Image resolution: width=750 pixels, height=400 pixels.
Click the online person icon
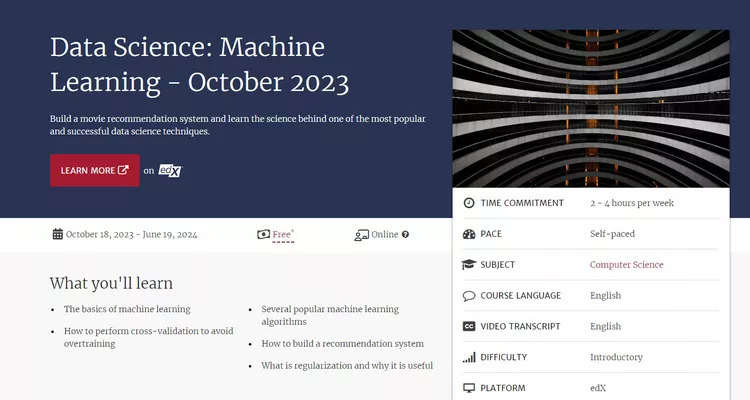pyautogui.click(x=361, y=235)
